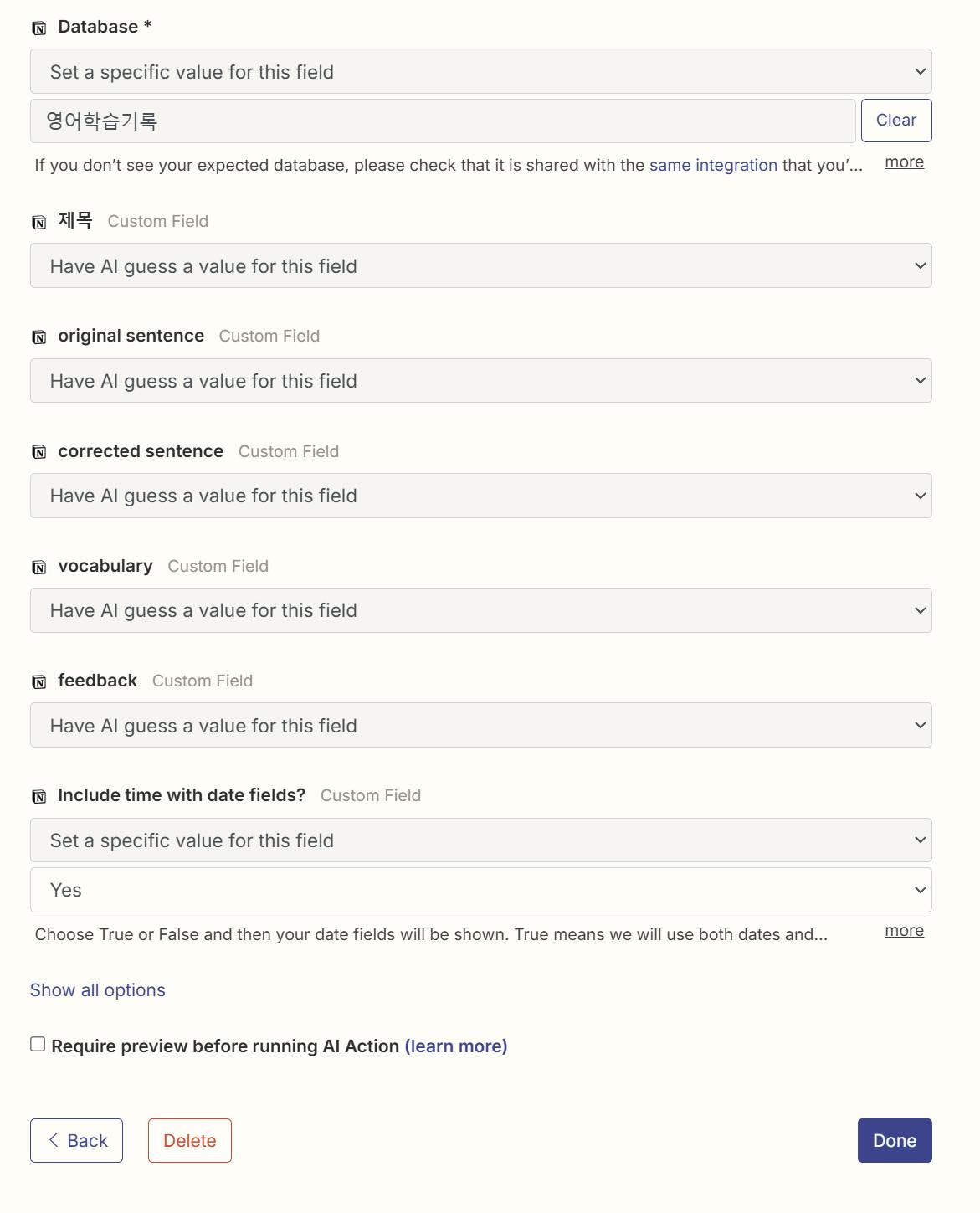Open the vocabulary field value dropdown
Image resolution: width=980 pixels, height=1213 pixels.
480,610
